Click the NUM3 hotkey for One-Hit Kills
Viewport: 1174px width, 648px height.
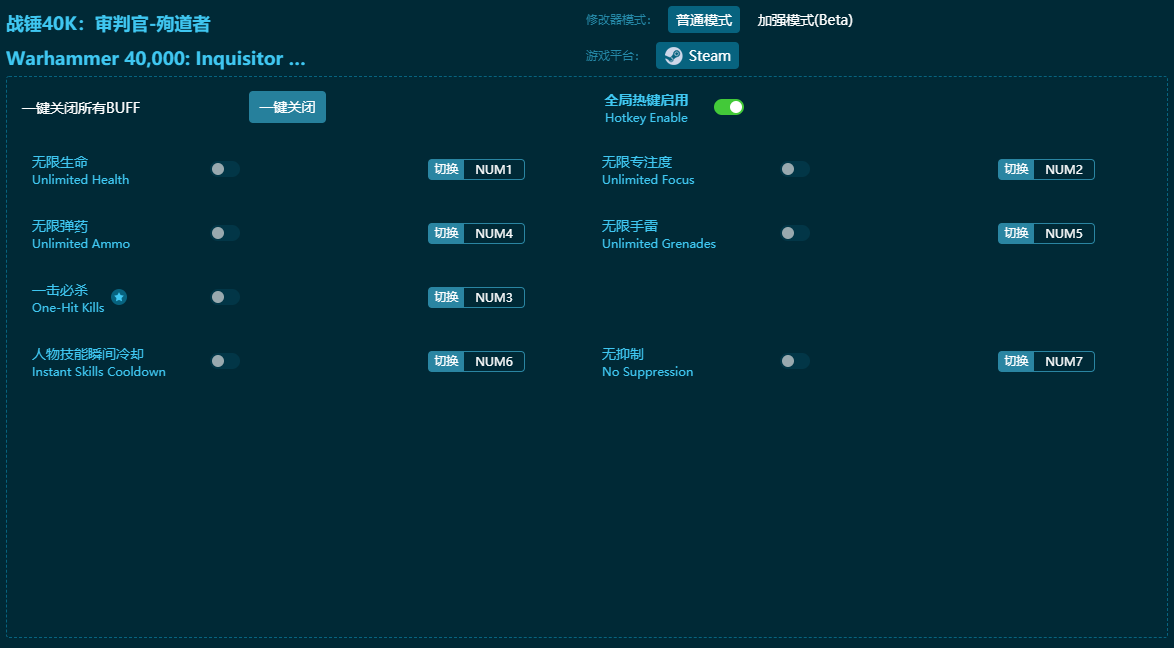493,297
